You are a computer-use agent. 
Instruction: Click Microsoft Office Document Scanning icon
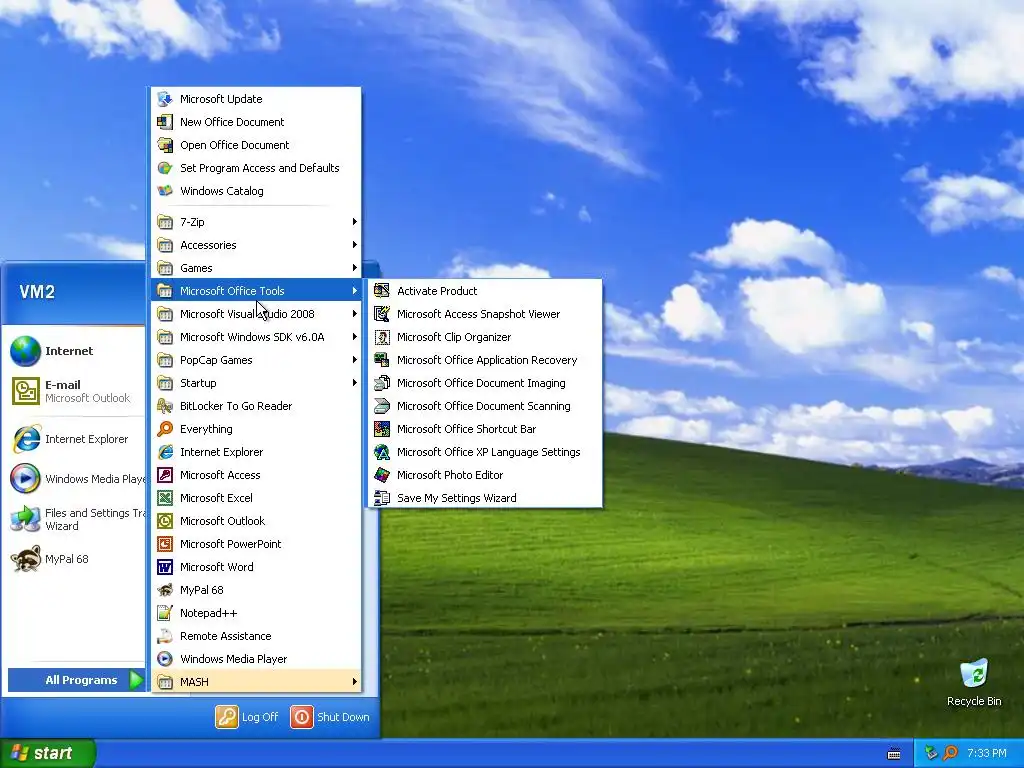click(x=382, y=406)
